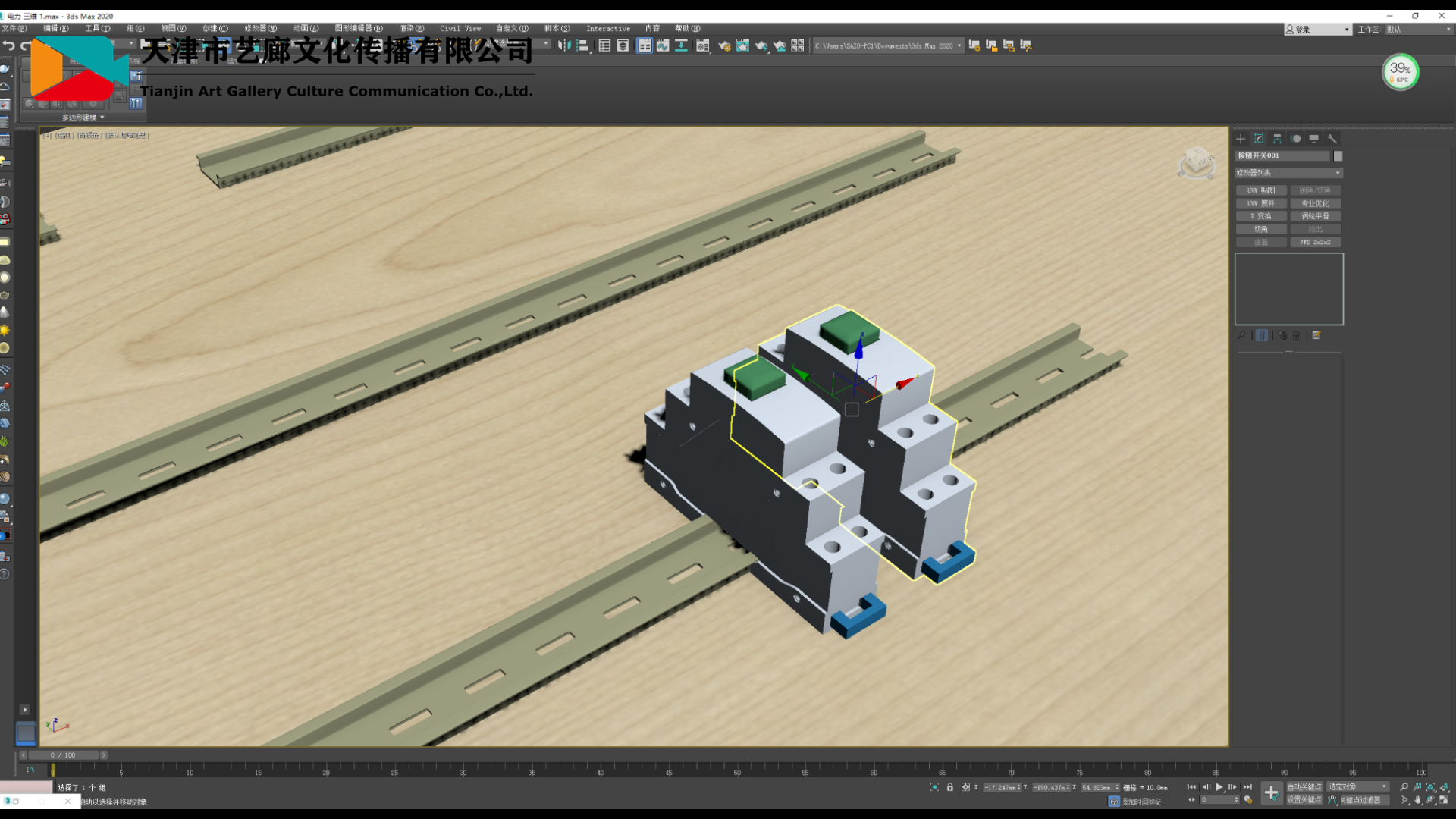Toggle Selection Lock padlock icon

point(949,787)
